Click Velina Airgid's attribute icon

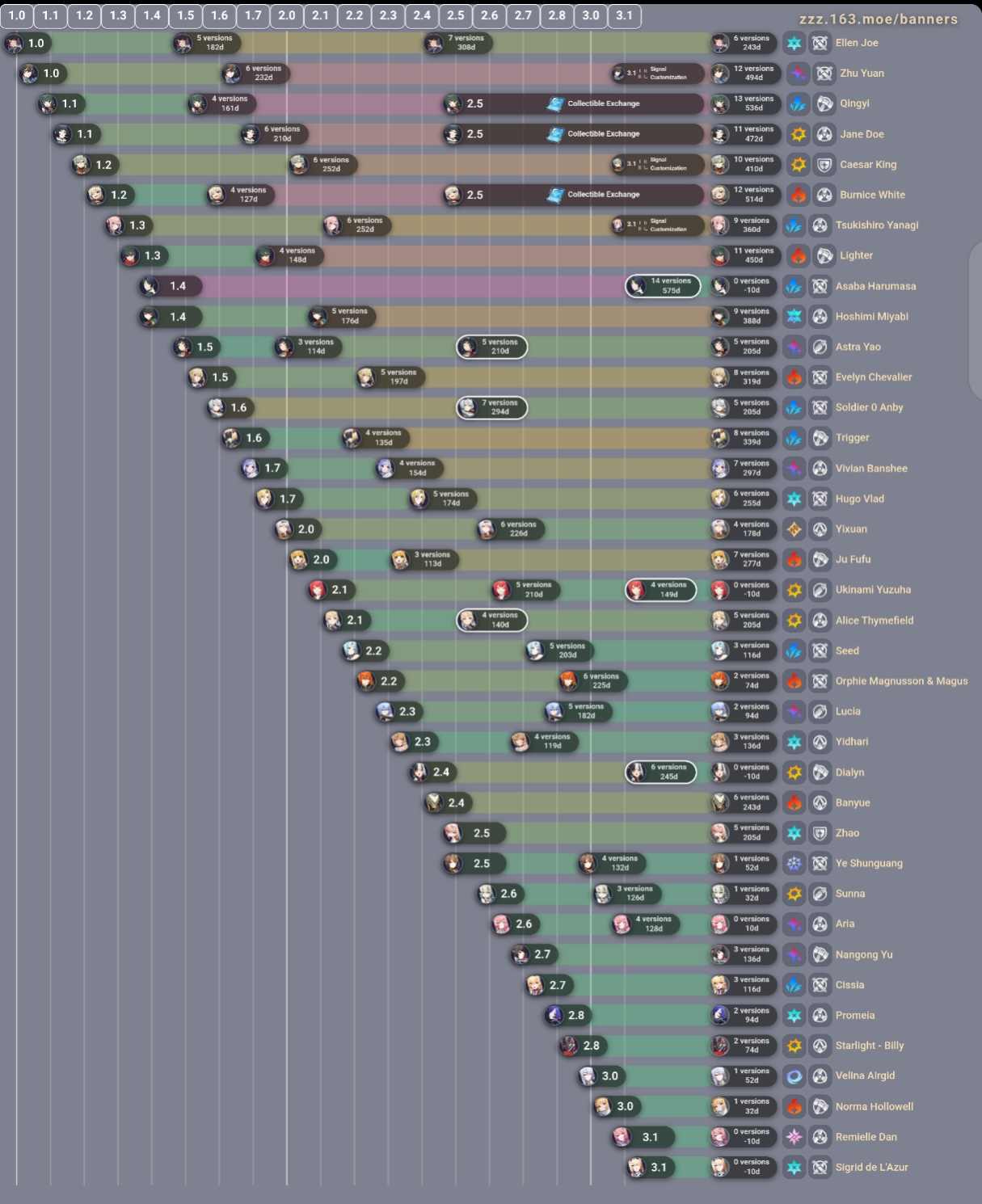[x=794, y=1076]
